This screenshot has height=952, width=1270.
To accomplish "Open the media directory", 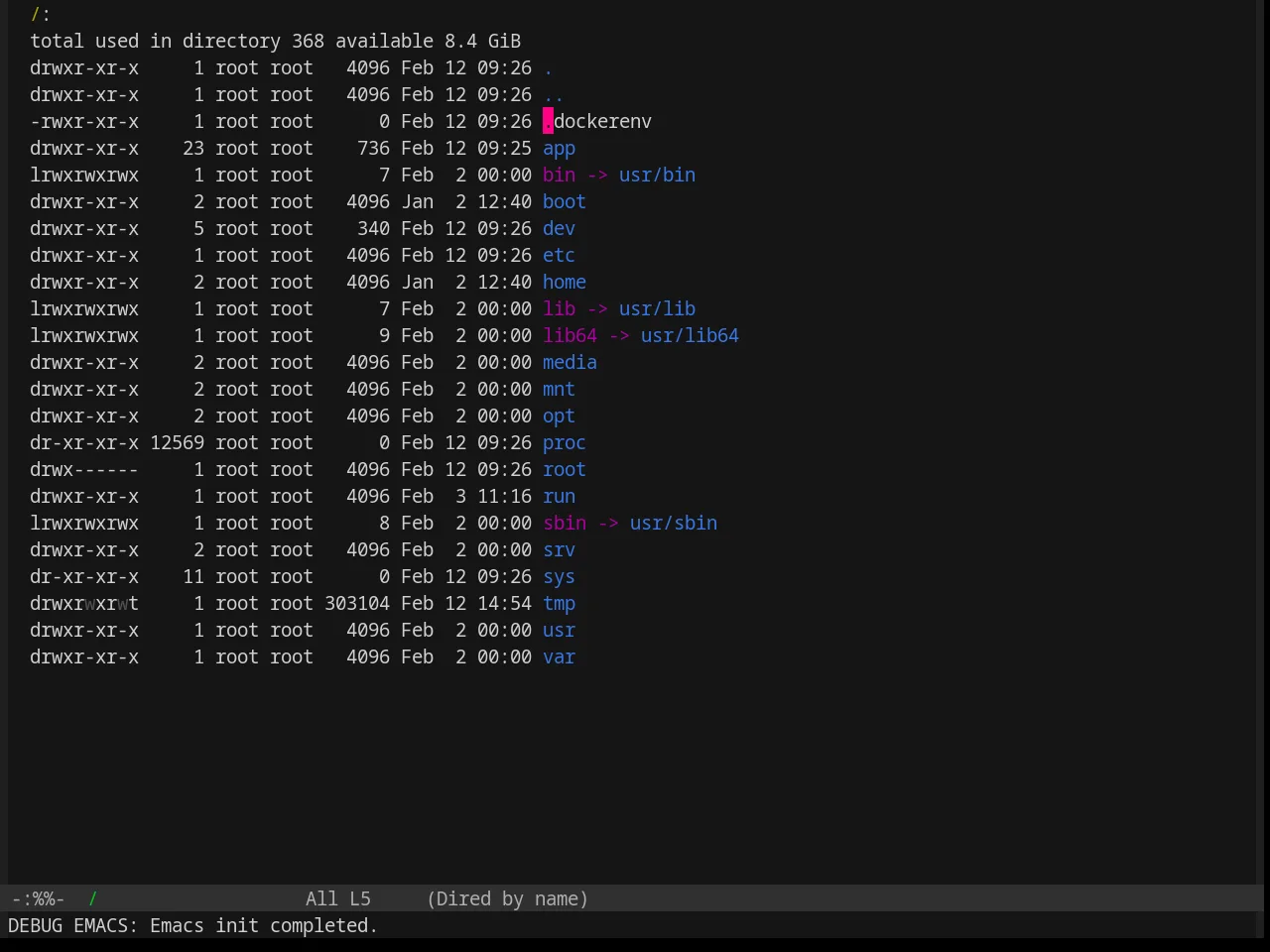I will (570, 363).
